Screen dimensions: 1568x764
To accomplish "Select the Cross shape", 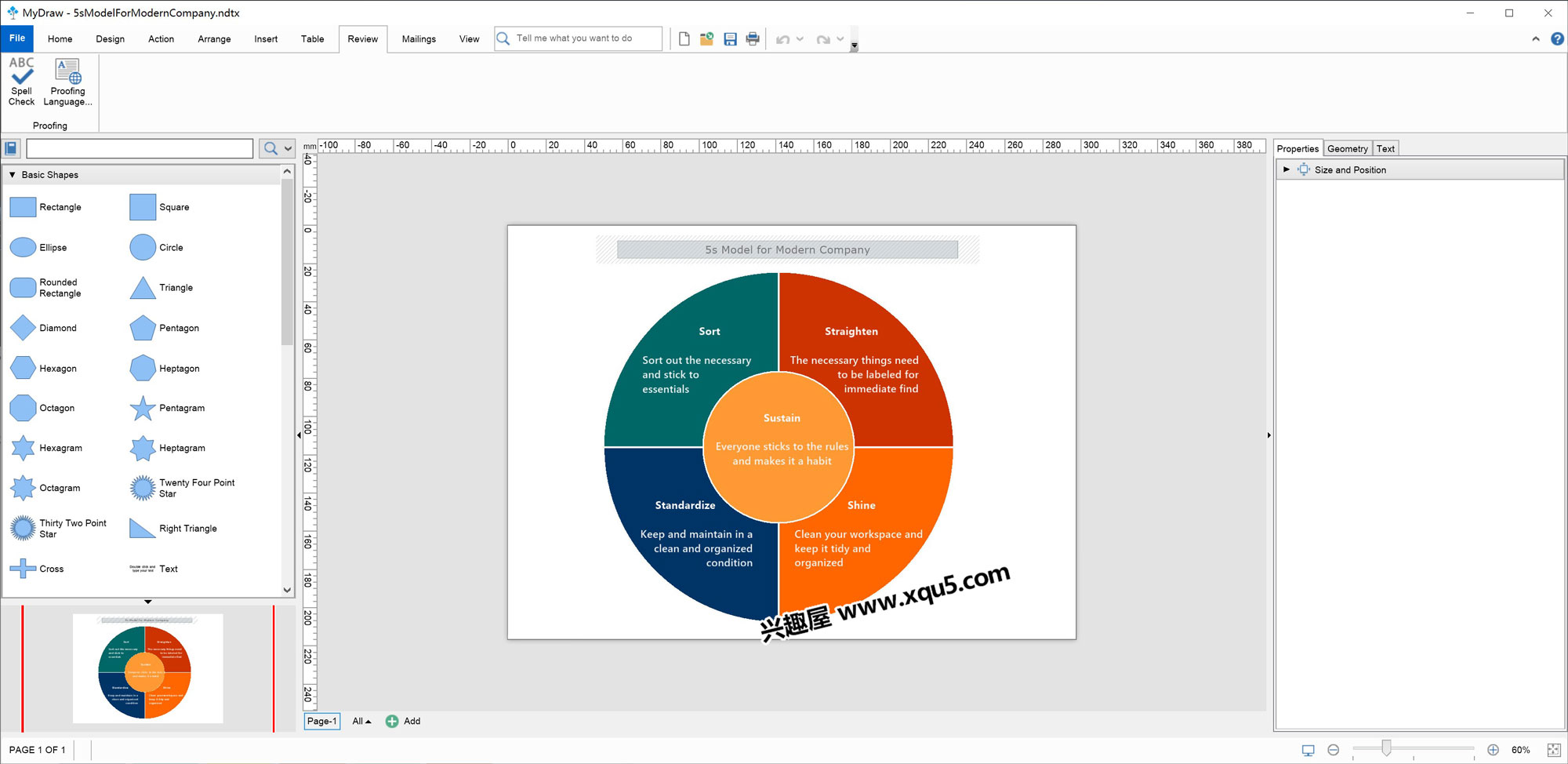I will pos(37,569).
